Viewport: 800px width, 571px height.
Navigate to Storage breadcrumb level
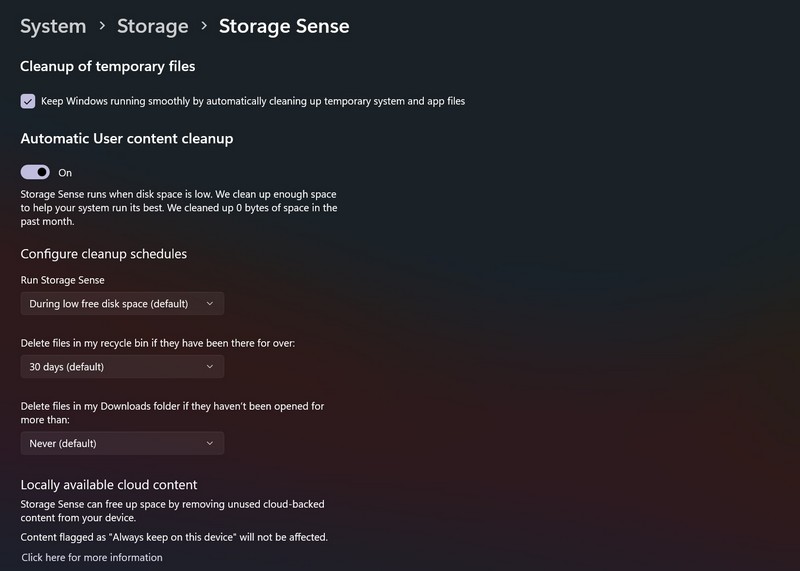(x=152, y=26)
